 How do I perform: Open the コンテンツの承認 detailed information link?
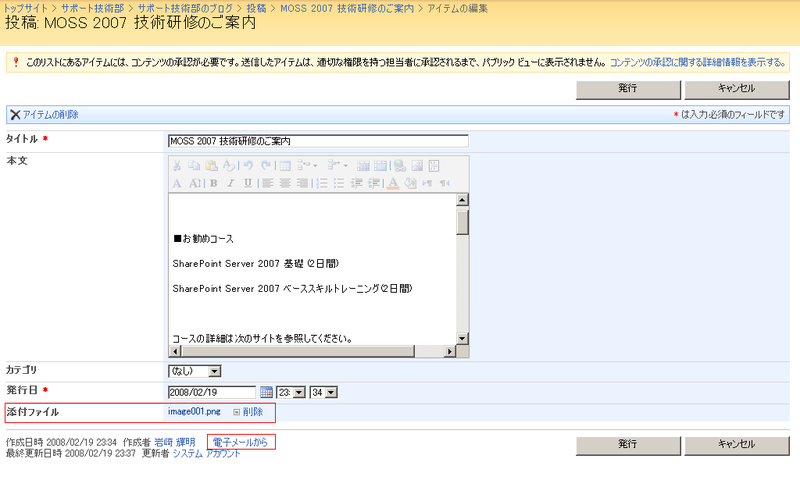(697, 62)
